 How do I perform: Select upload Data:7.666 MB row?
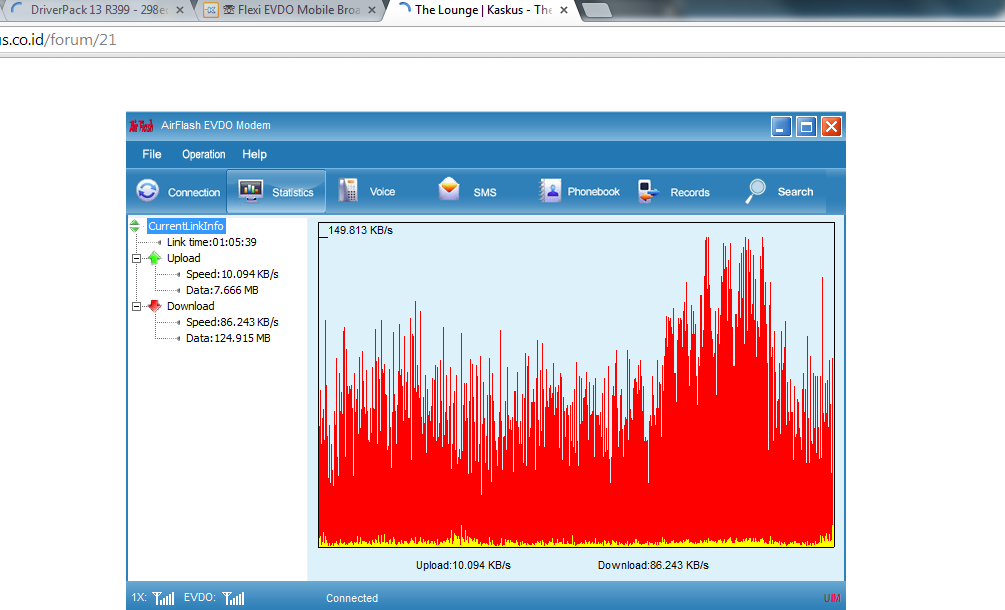[x=222, y=290]
